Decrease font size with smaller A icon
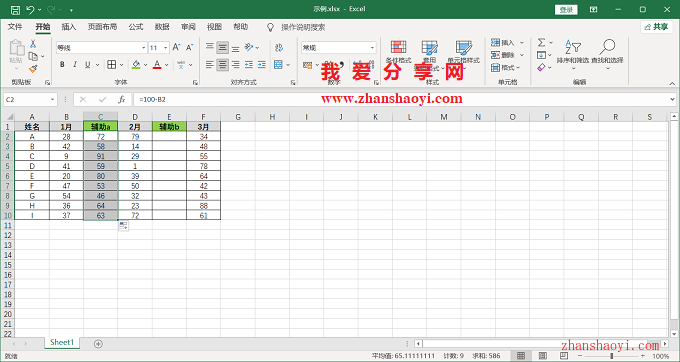The width and height of the screenshot is (680, 362). pyautogui.click(x=190, y=47)
